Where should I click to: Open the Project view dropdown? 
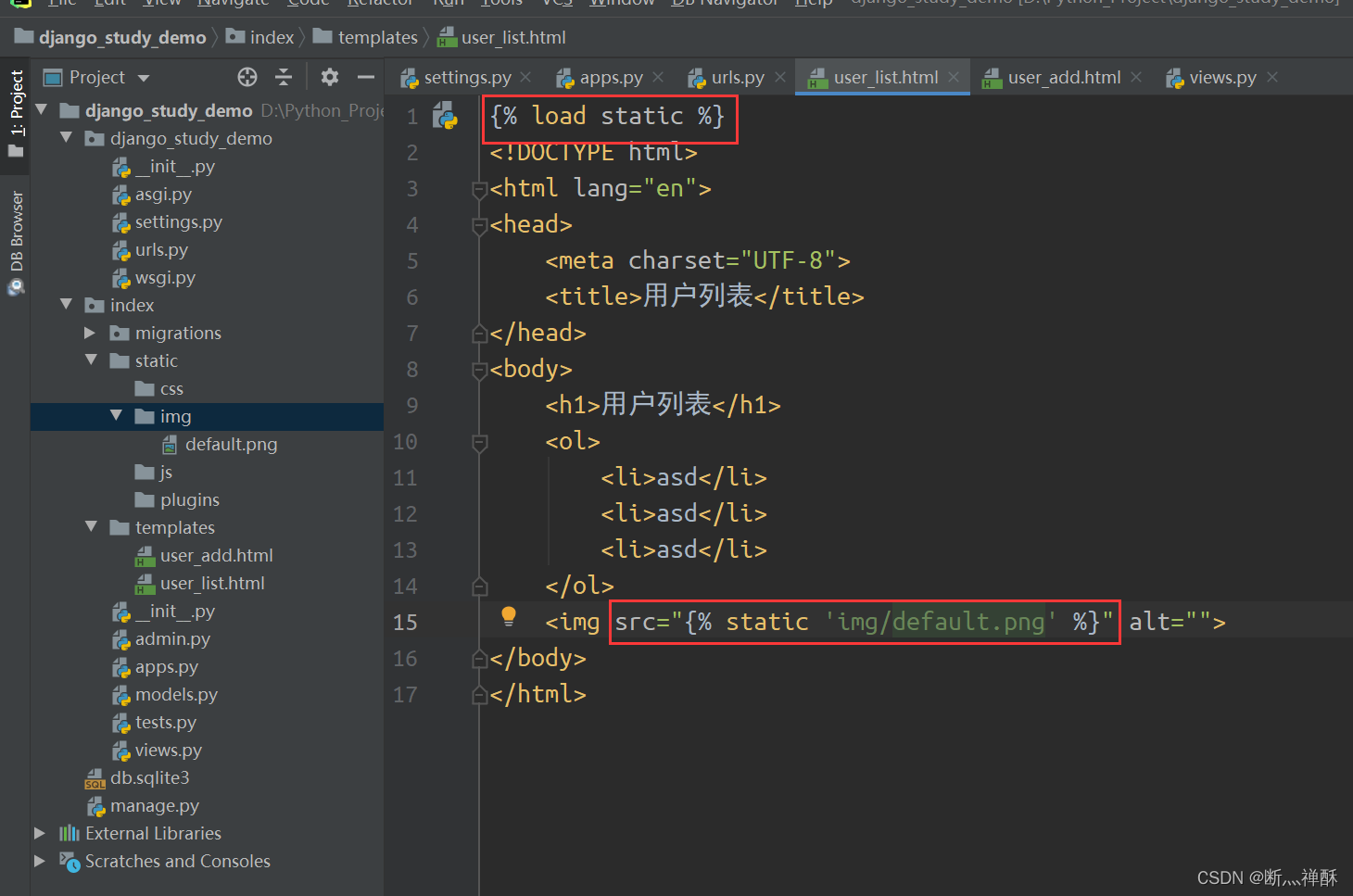[x=144, y=78]
